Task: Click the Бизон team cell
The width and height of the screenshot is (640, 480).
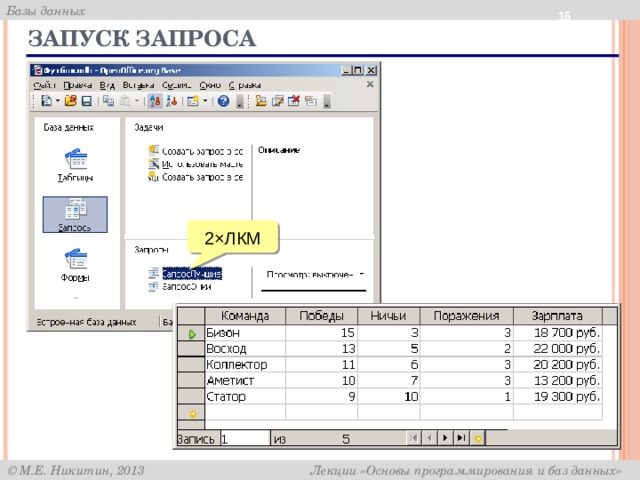Action: (x=245, y=333)
